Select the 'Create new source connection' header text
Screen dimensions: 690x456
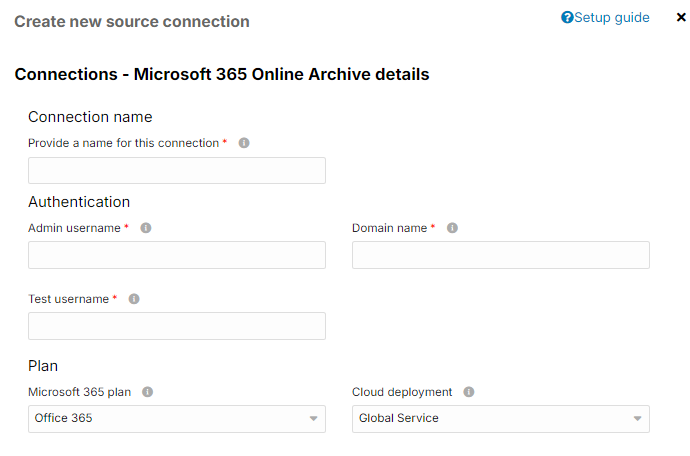tap(132, 22)
